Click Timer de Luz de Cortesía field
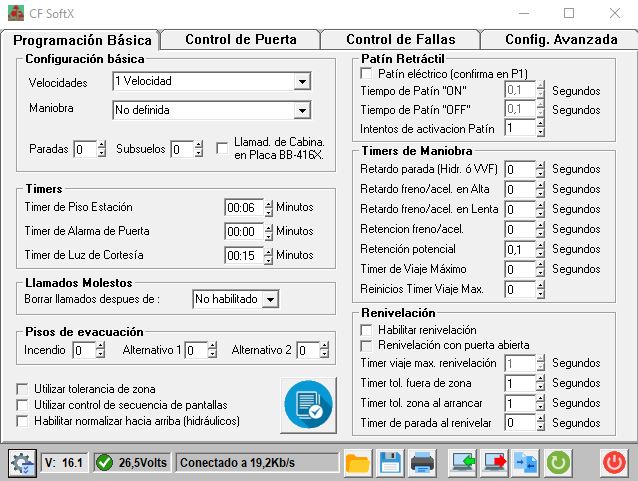638x481 pixels. coord(244,256)
